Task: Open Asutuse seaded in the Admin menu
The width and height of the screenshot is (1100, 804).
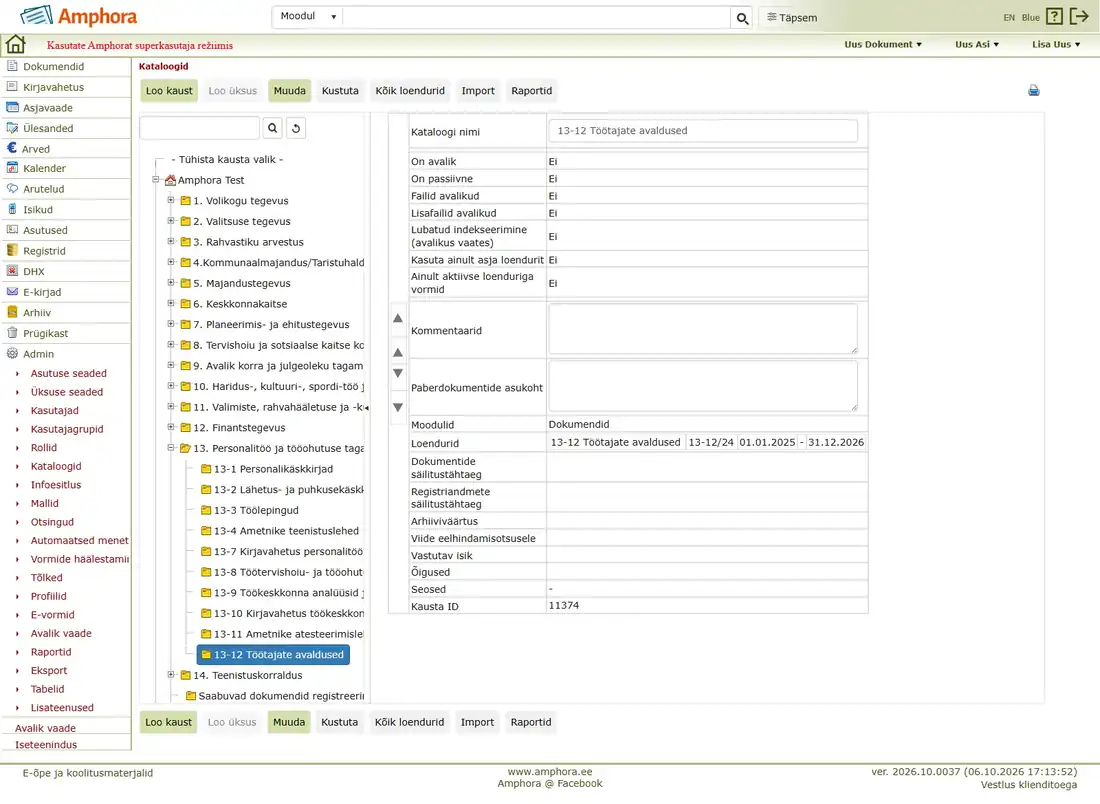Action: coord(69,373)
